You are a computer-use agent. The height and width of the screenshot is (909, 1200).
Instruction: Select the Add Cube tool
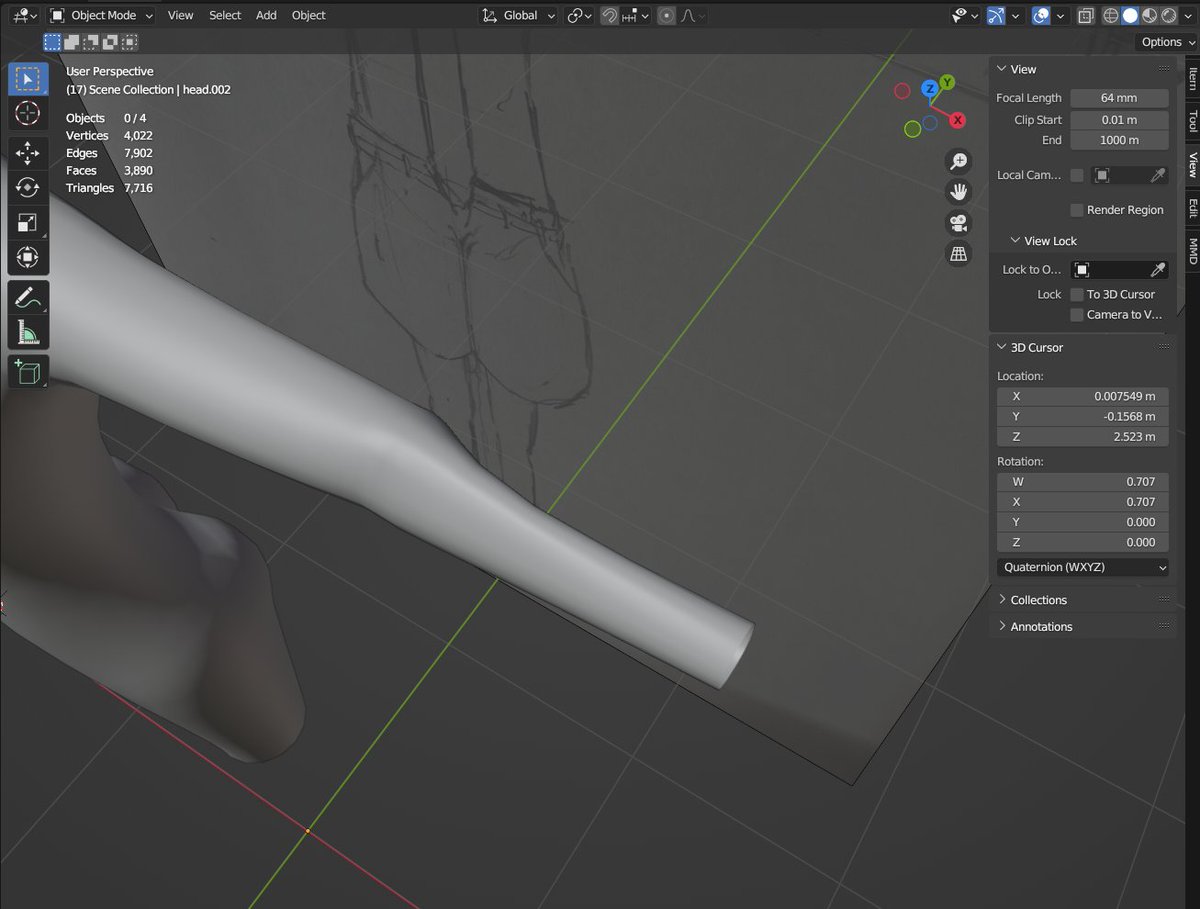[28, 372]
